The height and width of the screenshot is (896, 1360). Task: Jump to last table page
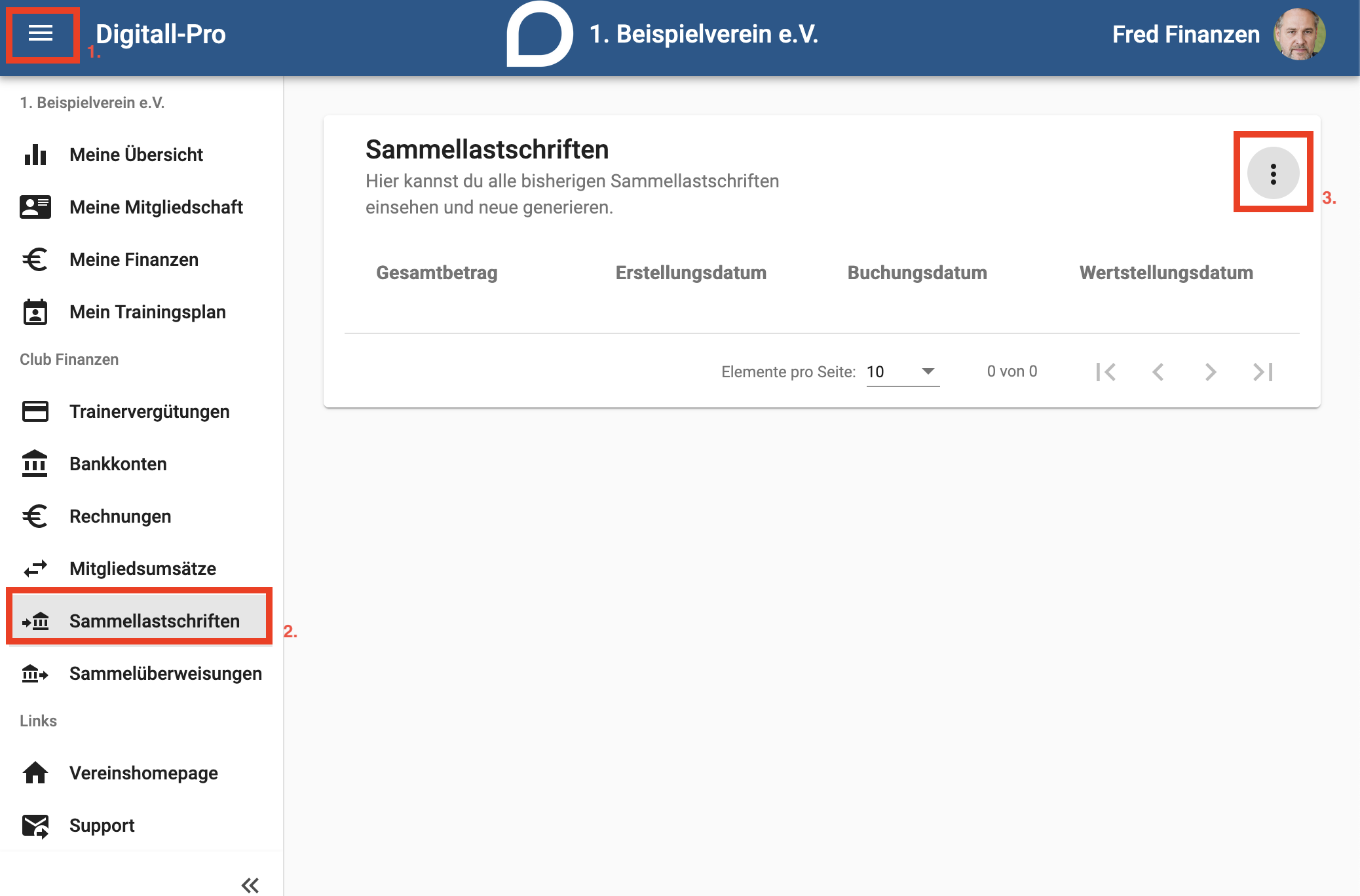[1263, 372]
